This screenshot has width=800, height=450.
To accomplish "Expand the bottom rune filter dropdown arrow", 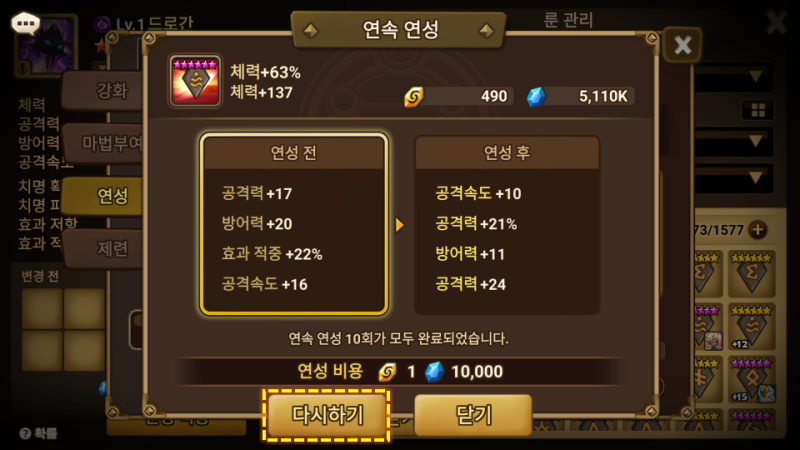I will coord(756,178).
